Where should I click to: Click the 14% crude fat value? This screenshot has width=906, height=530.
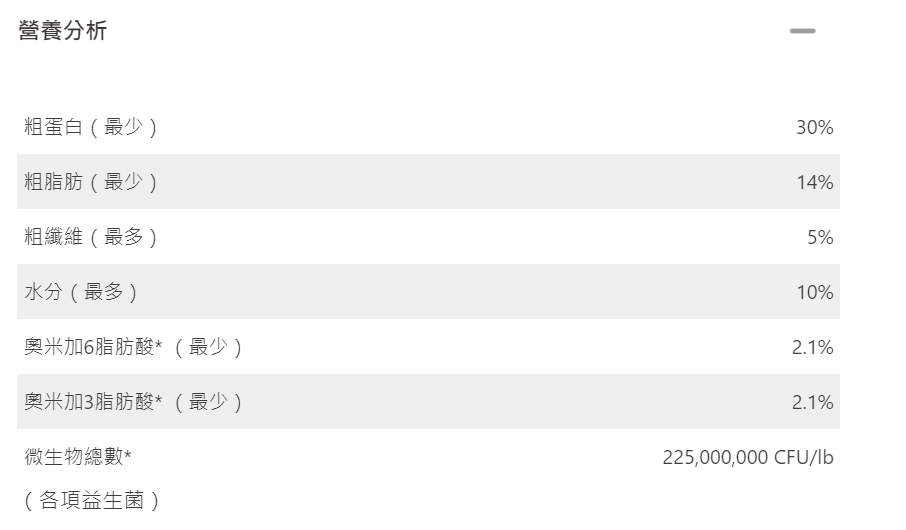tap(814, 182)
